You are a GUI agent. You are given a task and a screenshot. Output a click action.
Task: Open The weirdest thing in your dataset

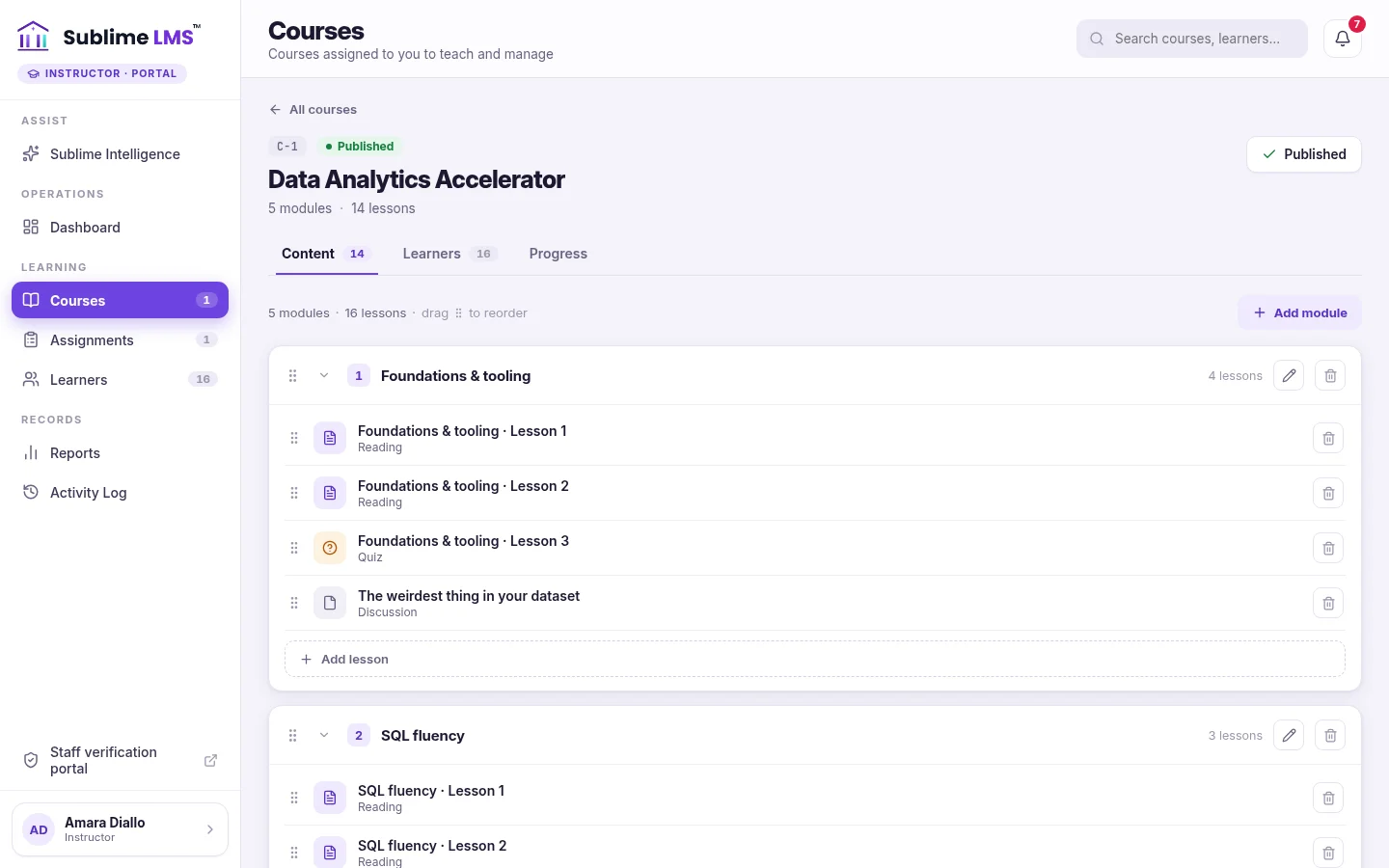click(x=469, y=596)
